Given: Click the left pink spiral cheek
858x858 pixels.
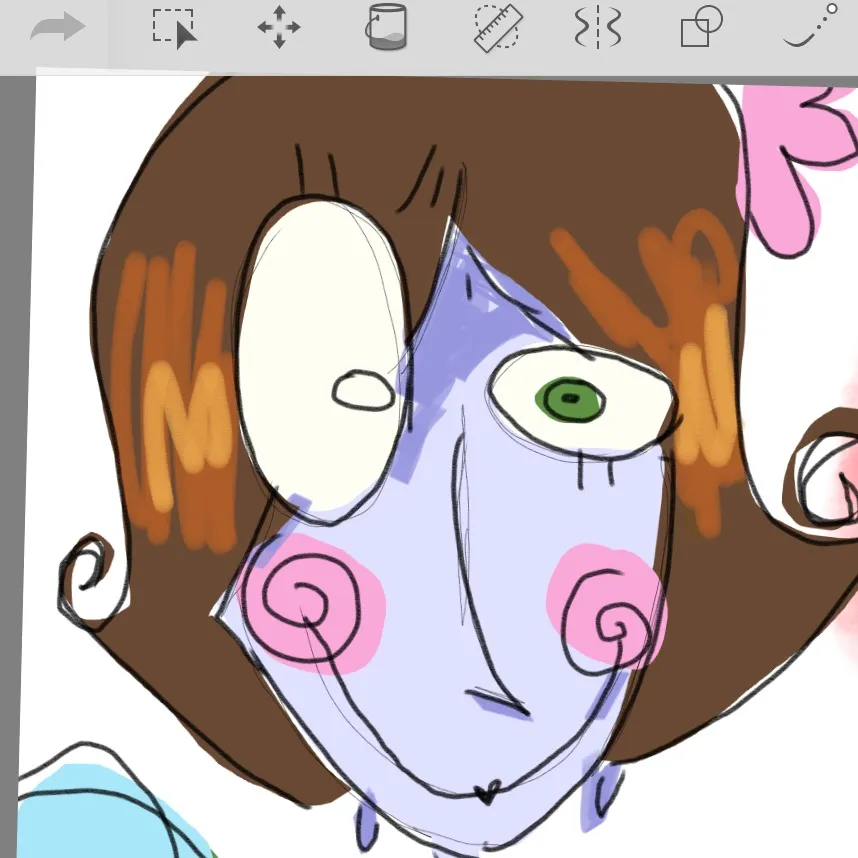Looking at the screenshot, I should 311,601.
